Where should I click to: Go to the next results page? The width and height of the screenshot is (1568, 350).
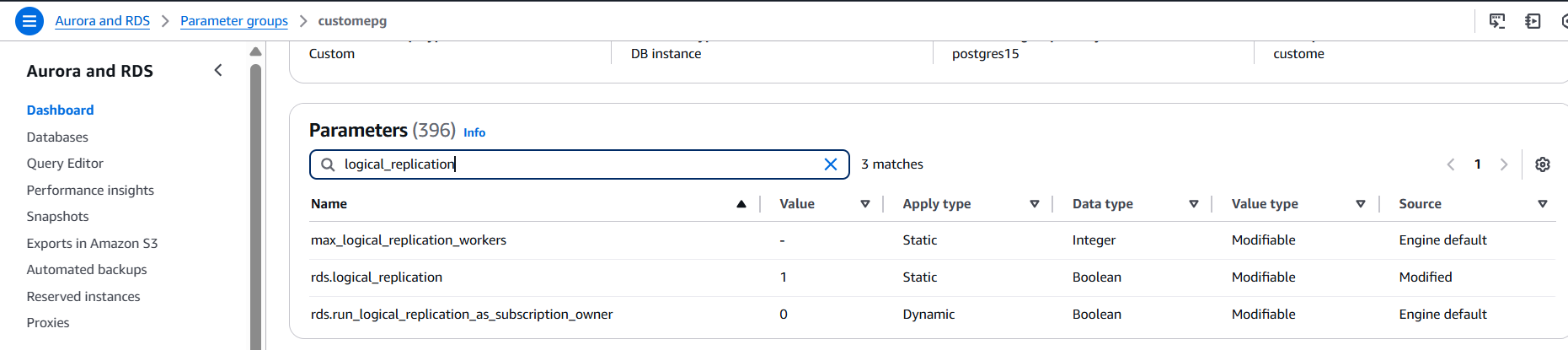click(1503, 164)
